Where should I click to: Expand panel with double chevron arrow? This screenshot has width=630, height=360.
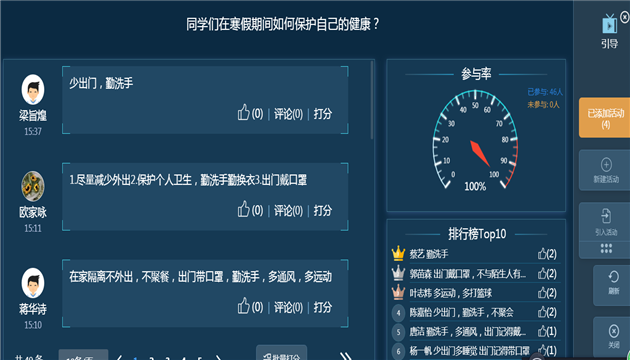tap(346, 356)
